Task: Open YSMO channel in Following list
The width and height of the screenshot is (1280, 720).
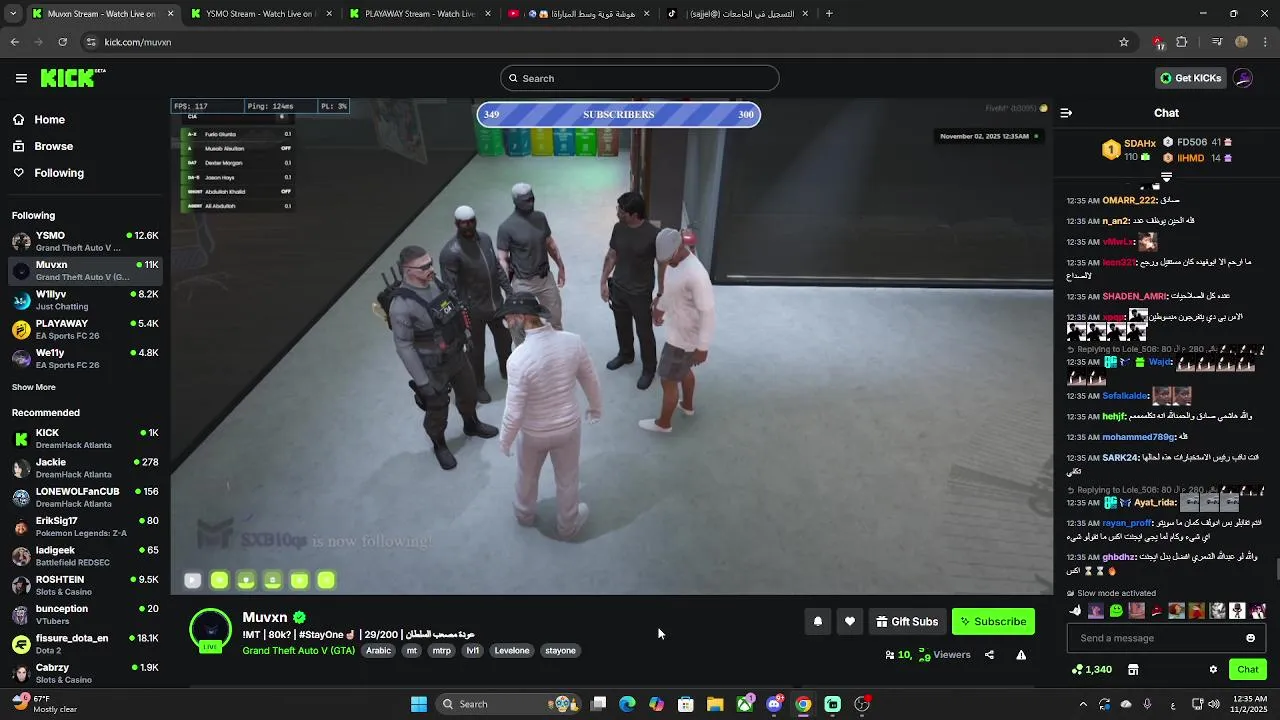Action: pos(85,241)
